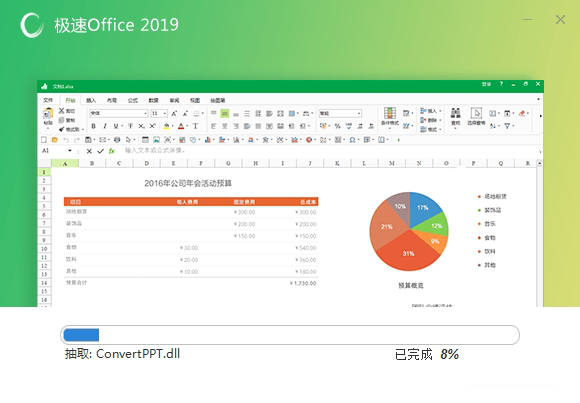Toggle the highlighted middle align button
Screen dimensions: 580x403
tap(225, 114)
